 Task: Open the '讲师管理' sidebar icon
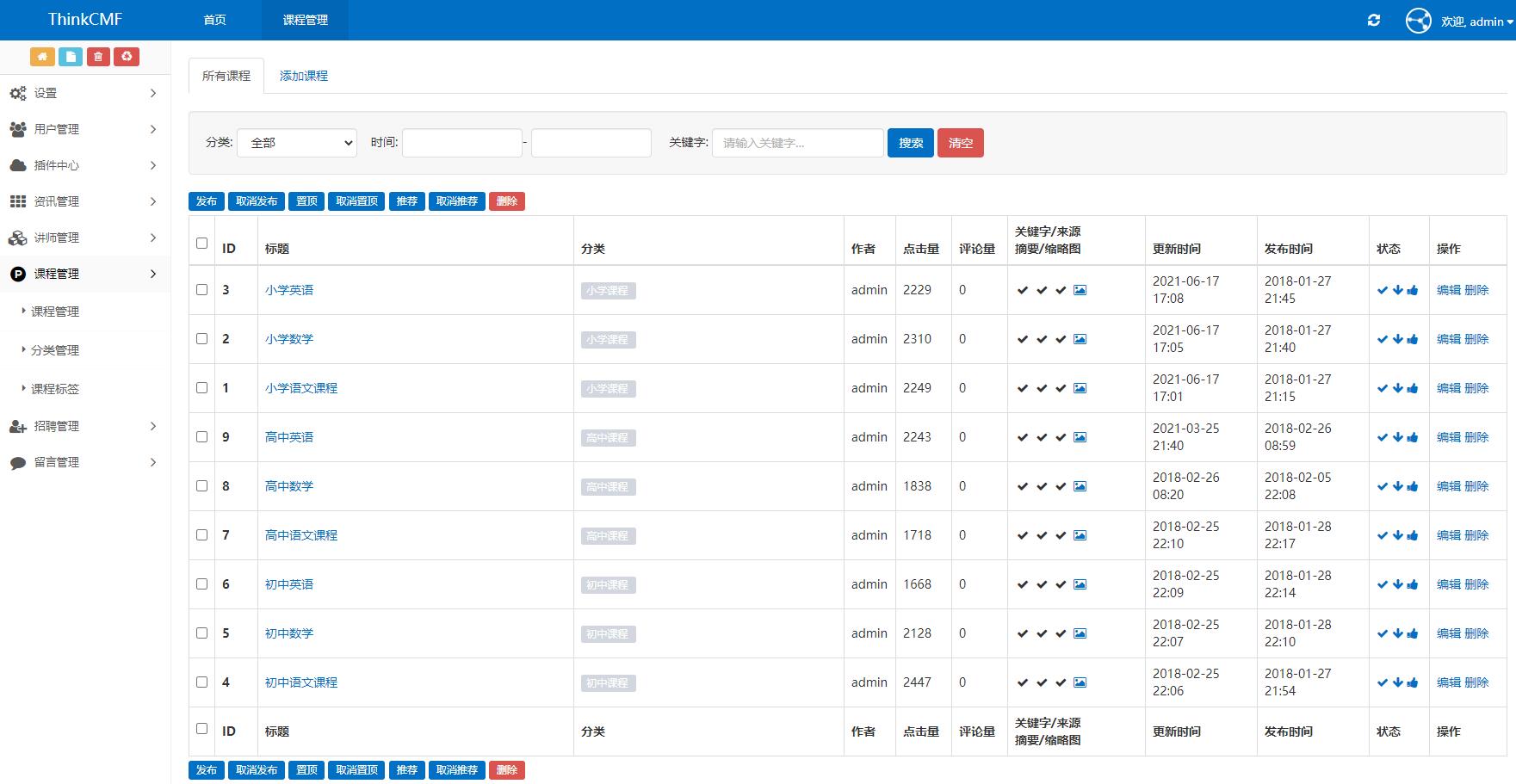(x=17, y=238)
